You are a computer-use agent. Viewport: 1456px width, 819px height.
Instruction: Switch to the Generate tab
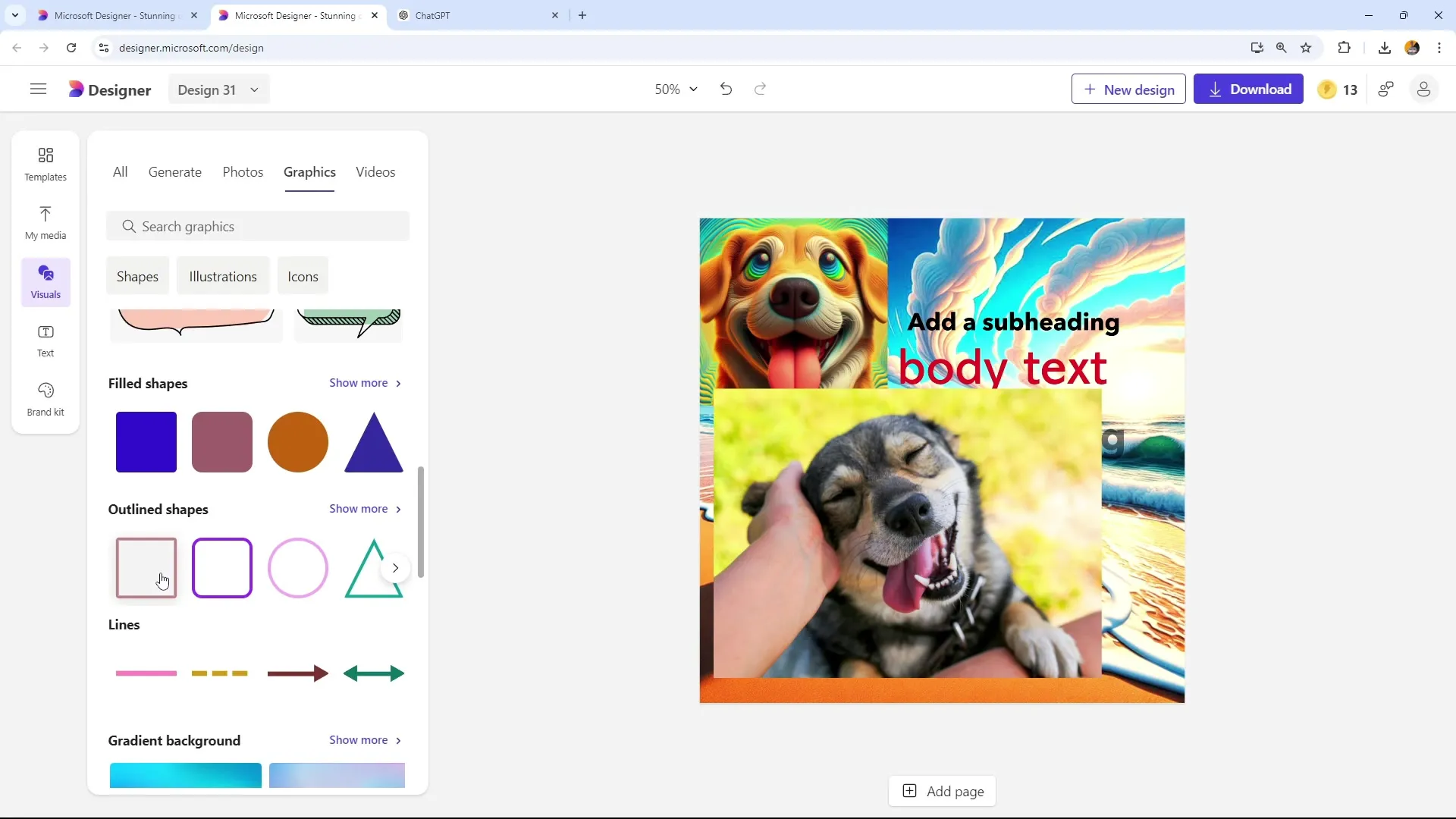tap(175, 172)
